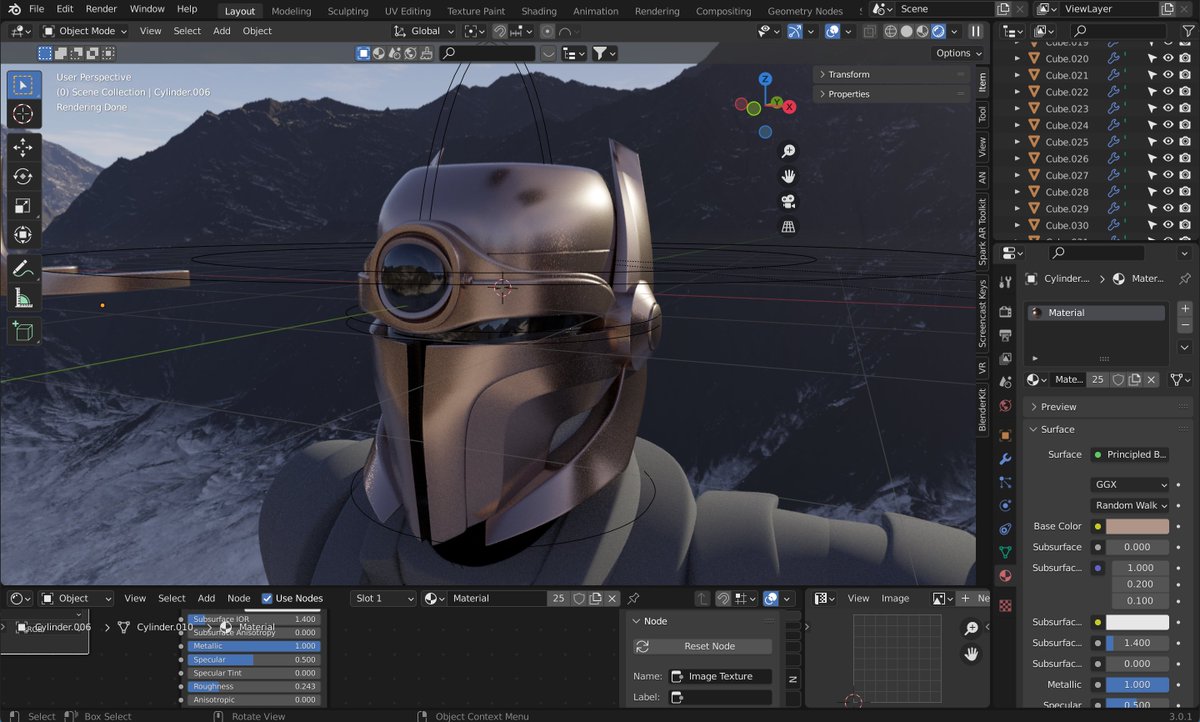This screenshot has width=1200, height=722.
Task: Click the Base Color swatch
Action: [x=1137, y=526]
